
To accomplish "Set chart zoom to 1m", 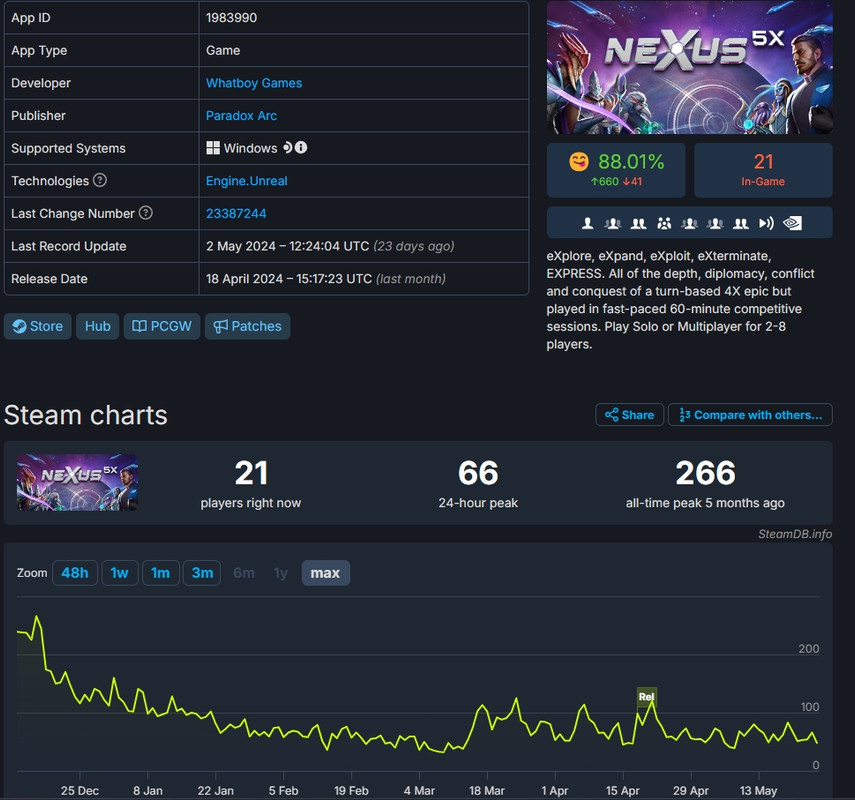I will pyautogui.click(x=160, y=573).
